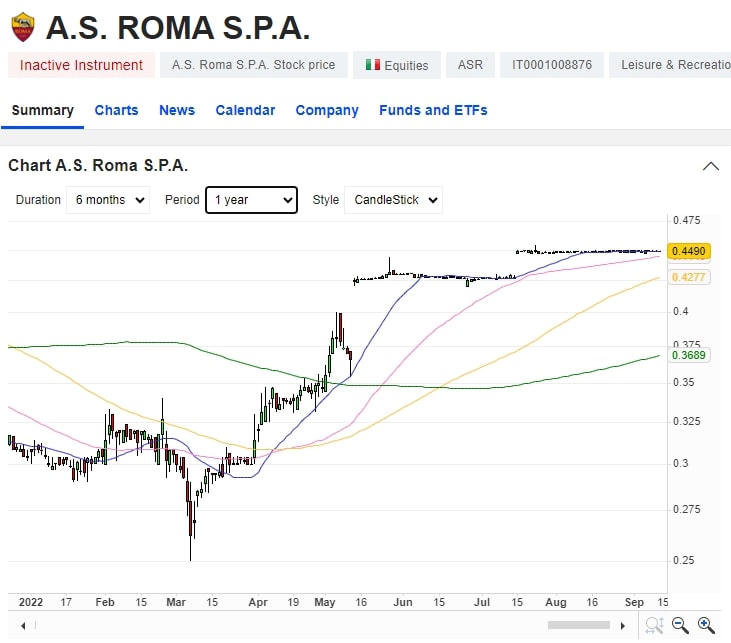This screenshot has height=643, width=731.
Task: Click the chart scroll left arrow
Action: [23, 626]
